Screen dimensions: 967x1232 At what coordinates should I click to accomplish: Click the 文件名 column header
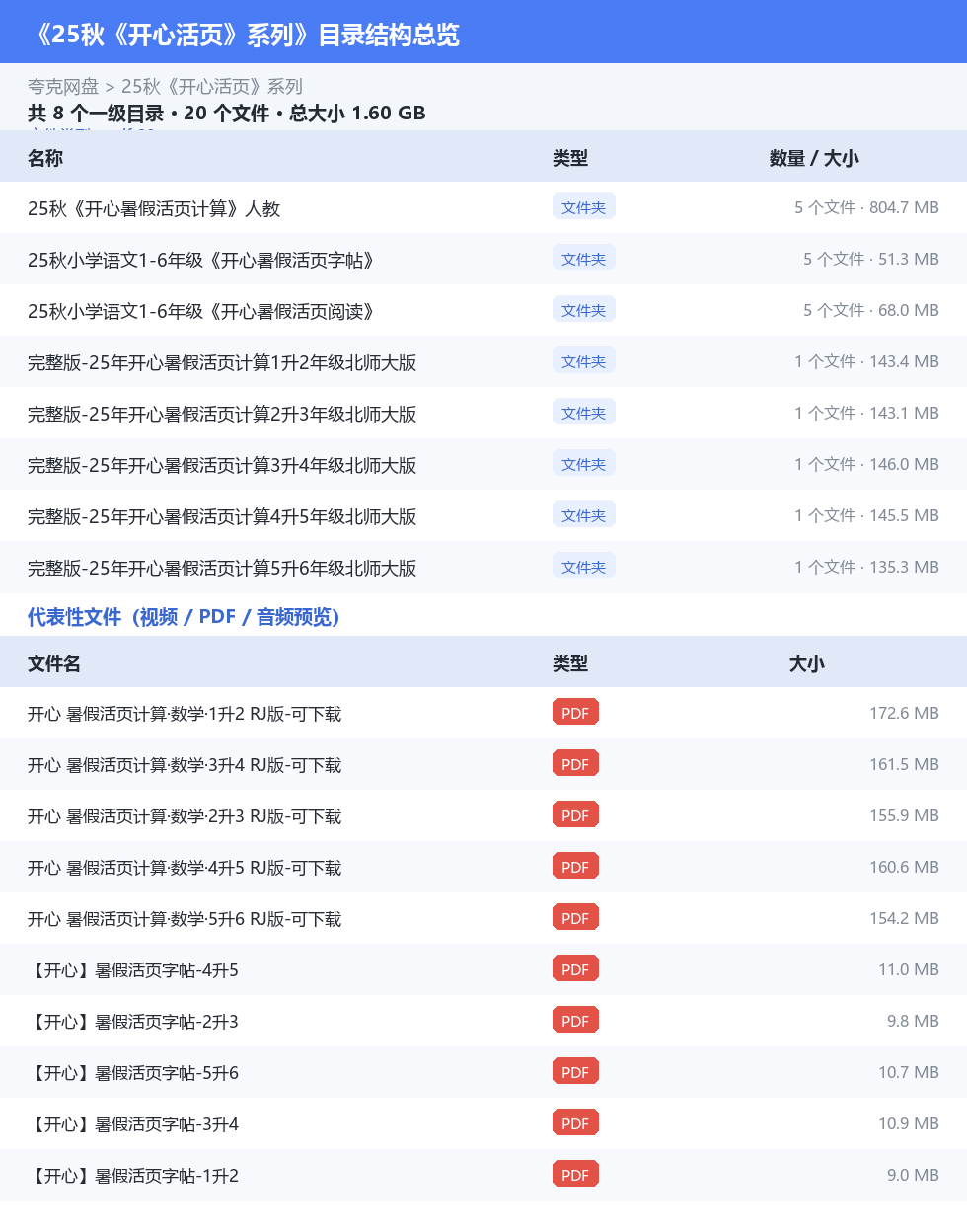[x=54, y=663]
